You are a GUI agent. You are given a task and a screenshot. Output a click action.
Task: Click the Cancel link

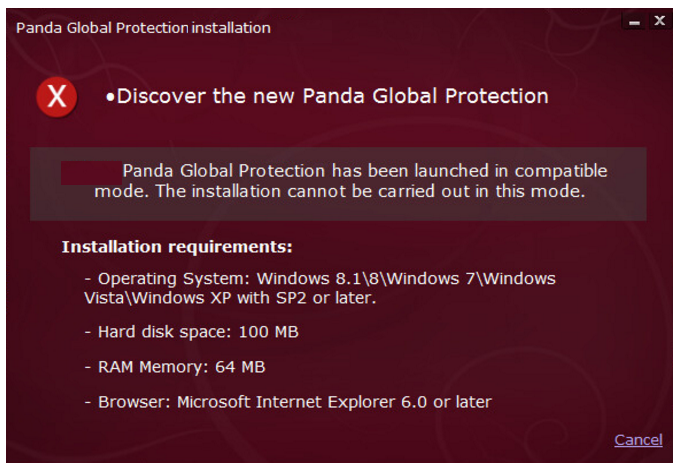(638, 440)
